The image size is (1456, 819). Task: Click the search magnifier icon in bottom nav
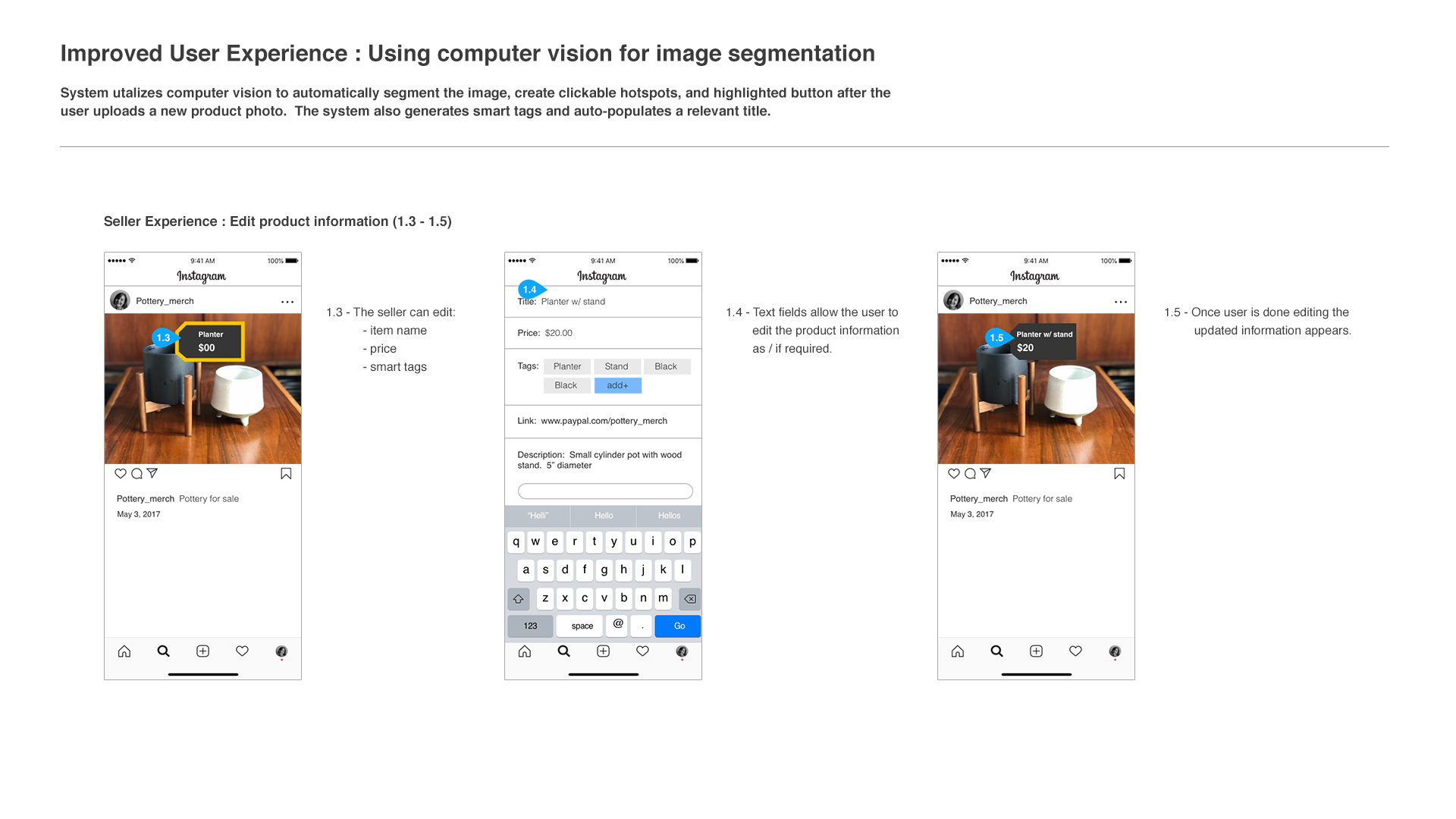pyautogui.click(x=164, y=651)
